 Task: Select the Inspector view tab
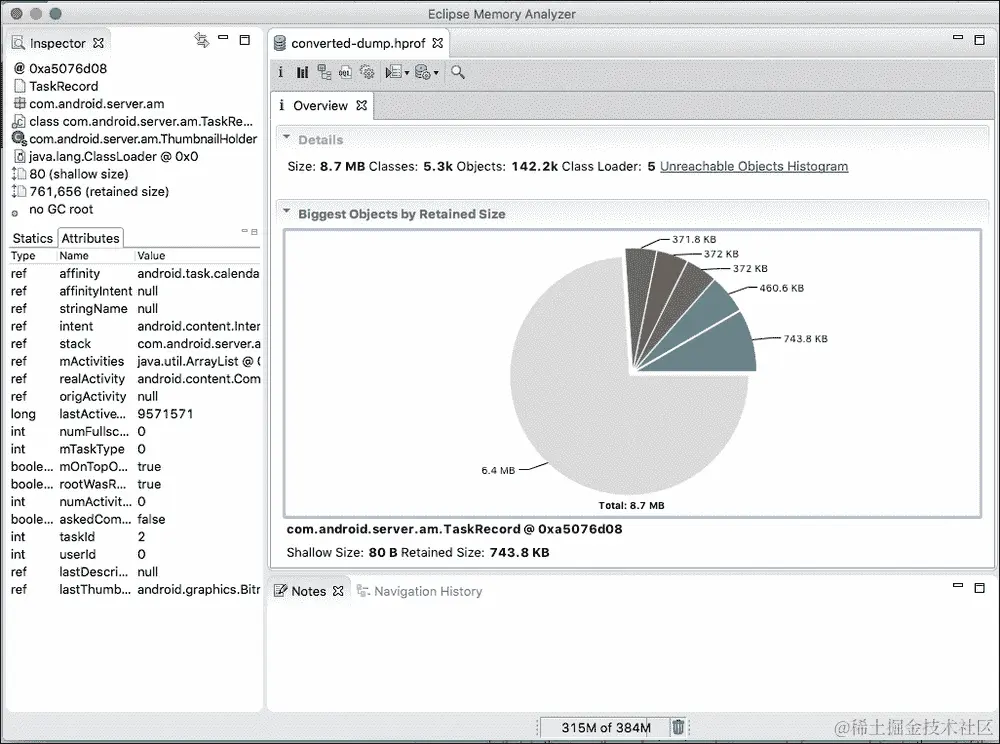[x=57, y=43]
